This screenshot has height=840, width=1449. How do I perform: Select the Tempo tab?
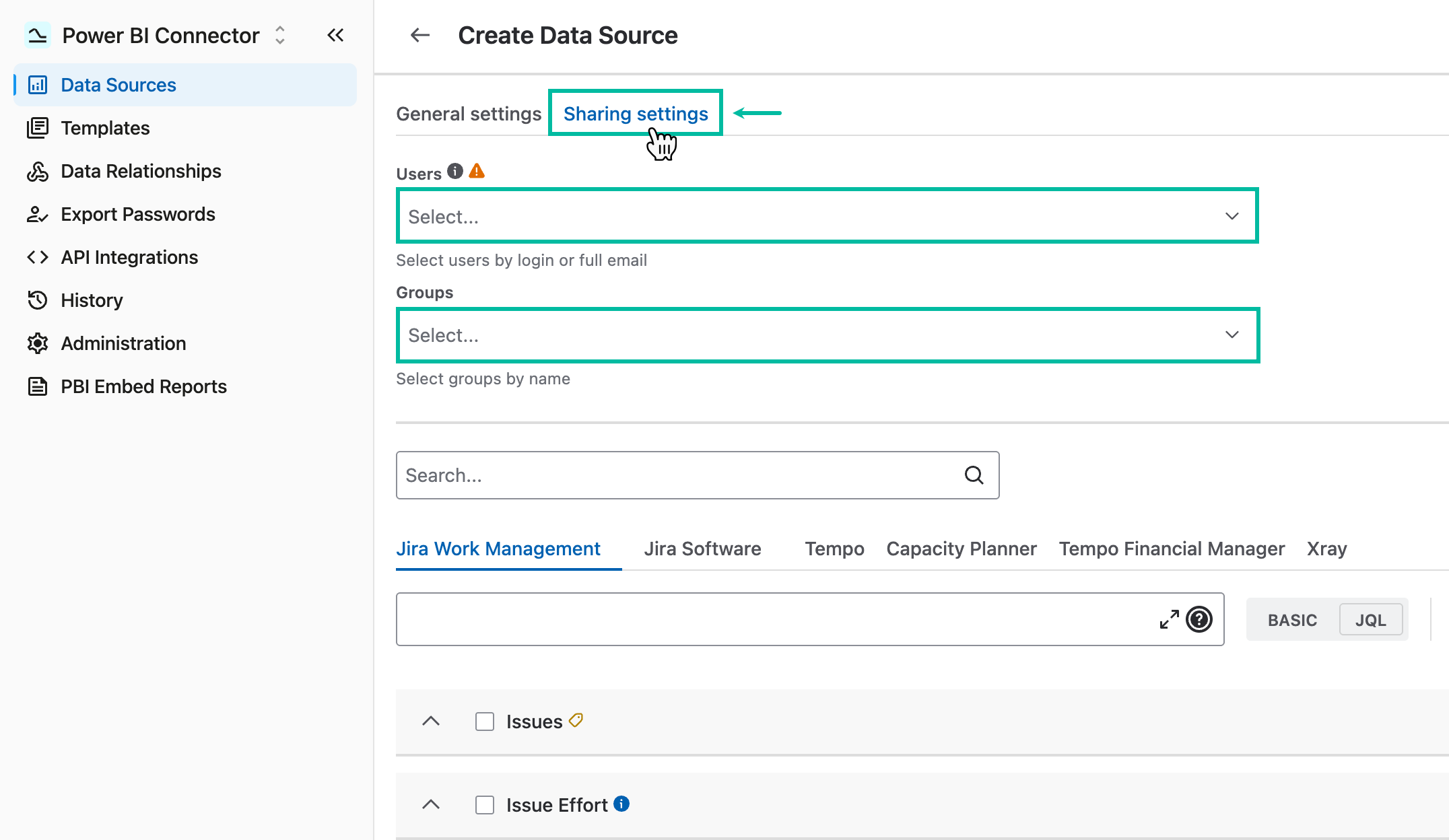[834, 549]
